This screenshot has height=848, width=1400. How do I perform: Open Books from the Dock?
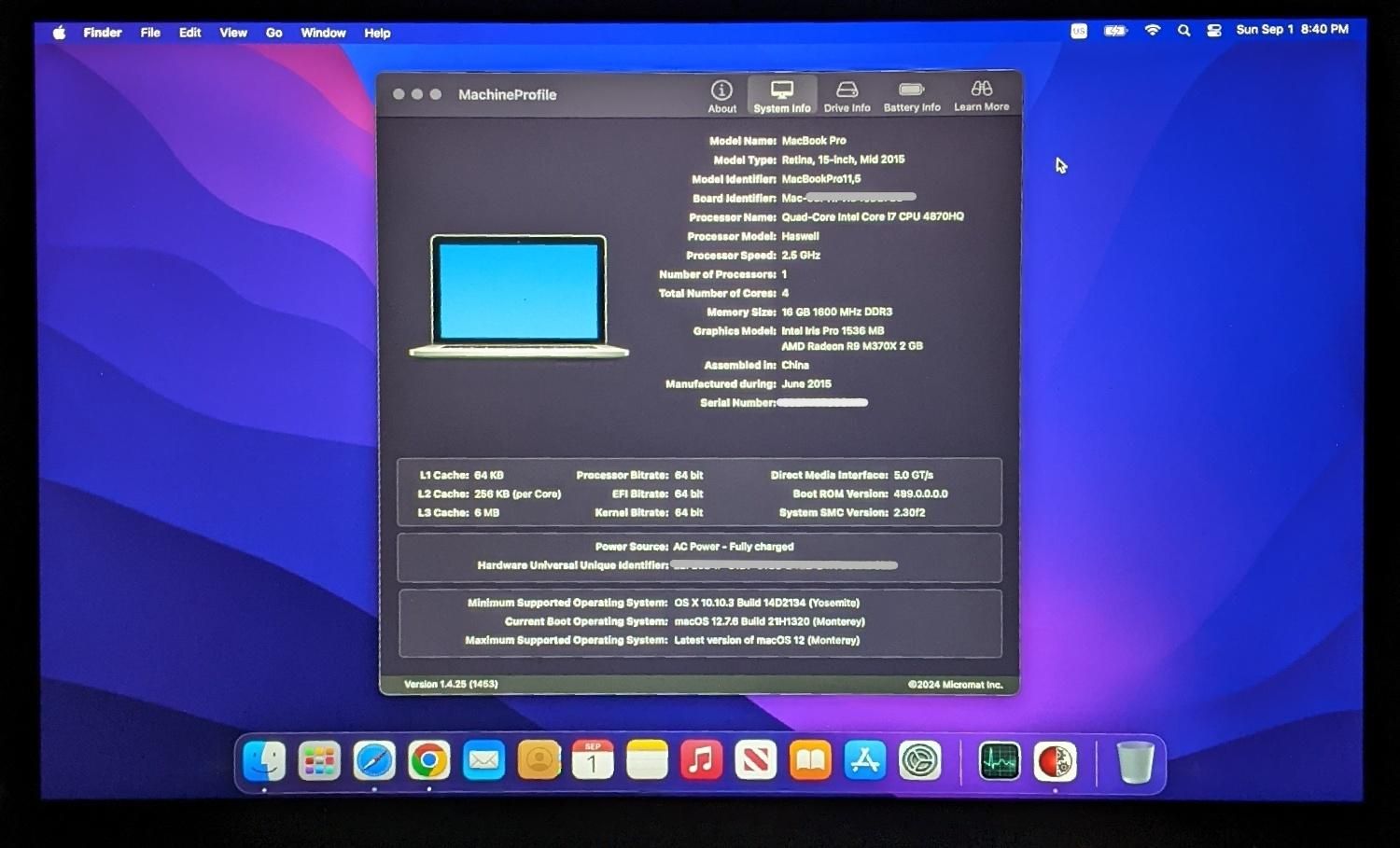[x=810, y=761]
